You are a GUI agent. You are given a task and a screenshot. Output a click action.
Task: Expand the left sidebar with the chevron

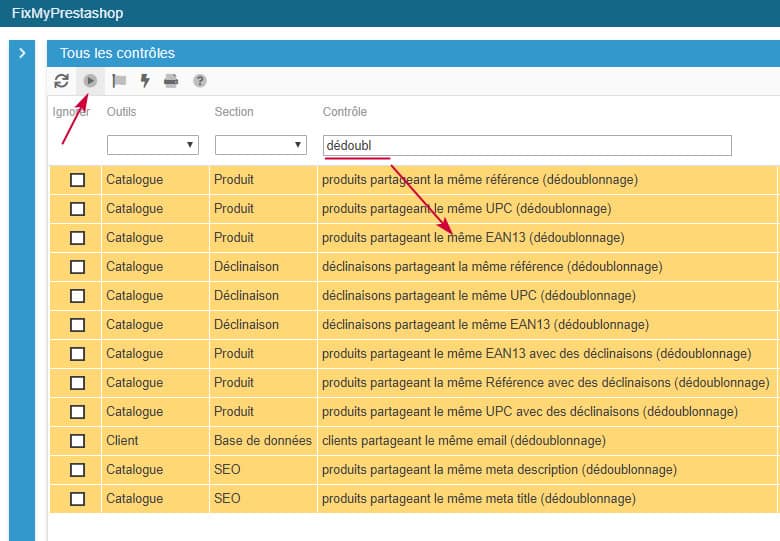(22, 53)
